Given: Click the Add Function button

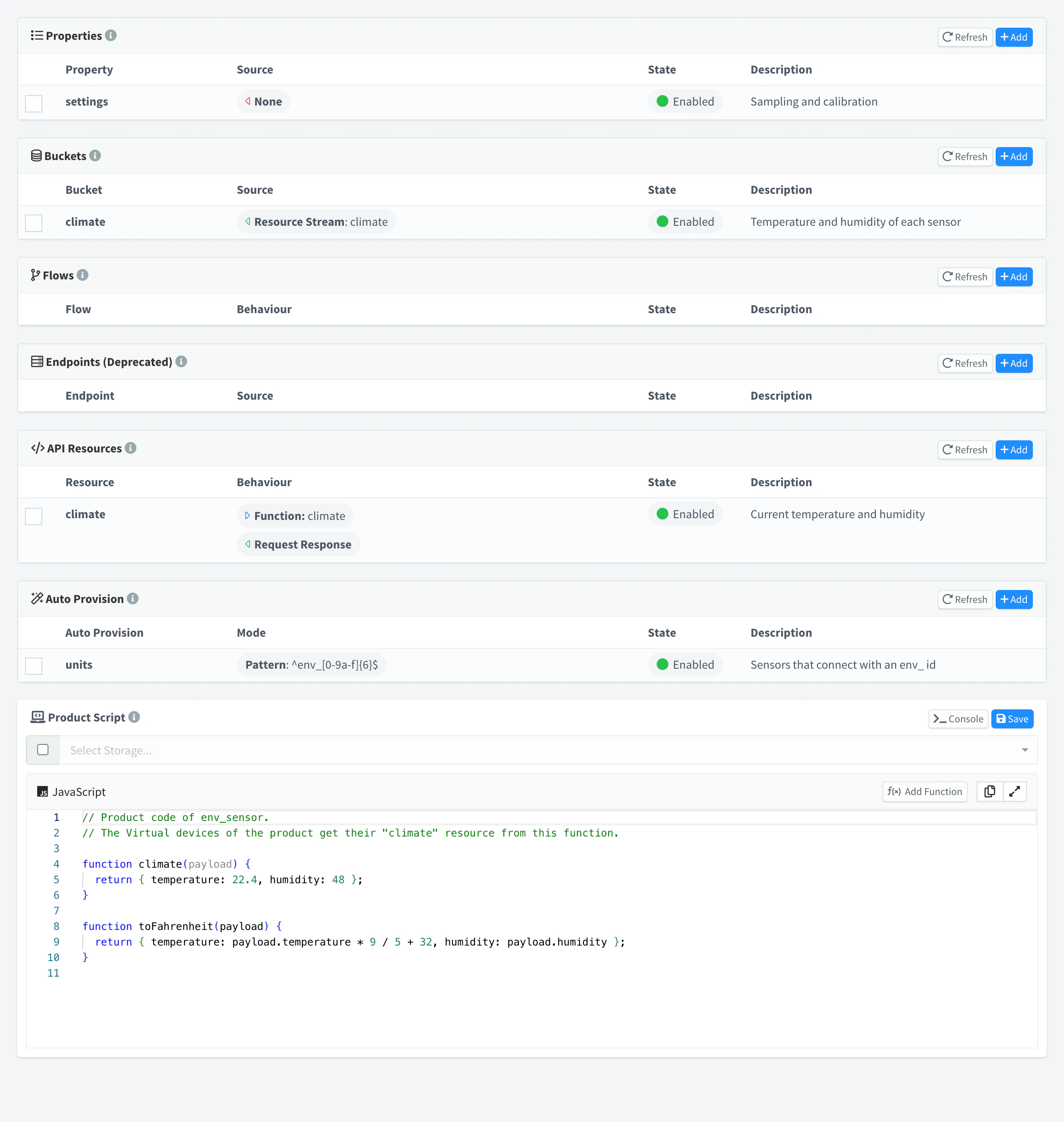Looking at the screenshot, I should pos(924,791).
